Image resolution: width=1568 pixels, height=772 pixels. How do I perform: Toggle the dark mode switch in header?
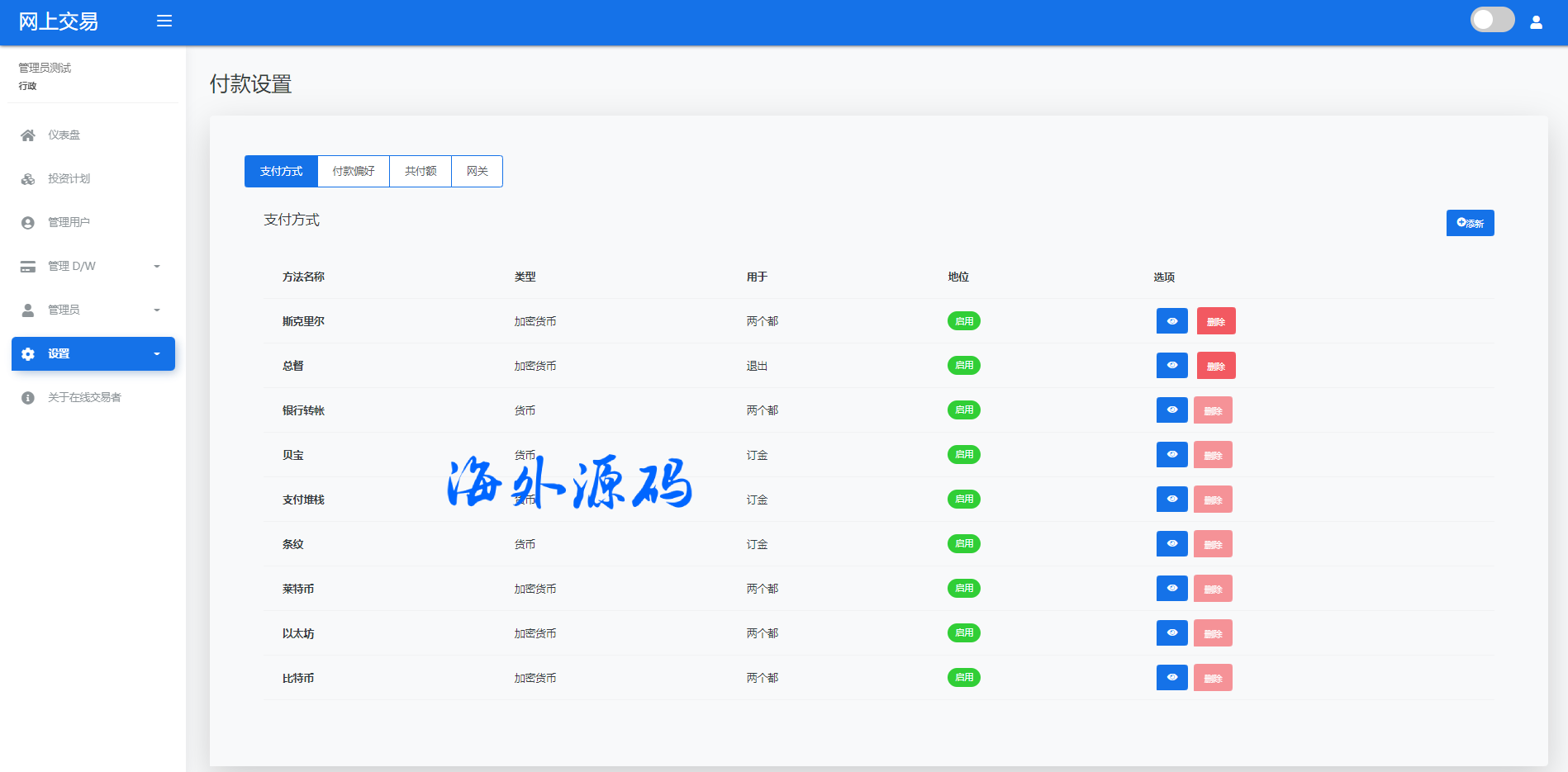(1492, 20)
